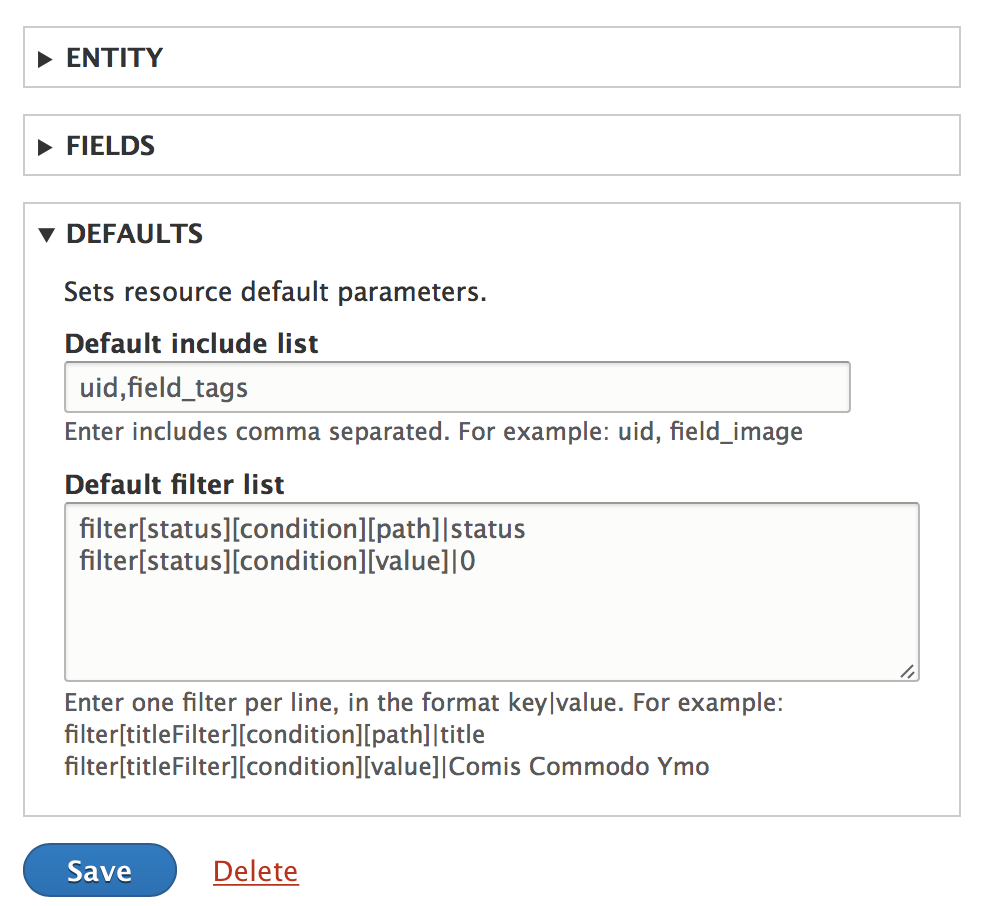Select the Default include list field
Screen dimensions: 982x906
coord(457,386)
